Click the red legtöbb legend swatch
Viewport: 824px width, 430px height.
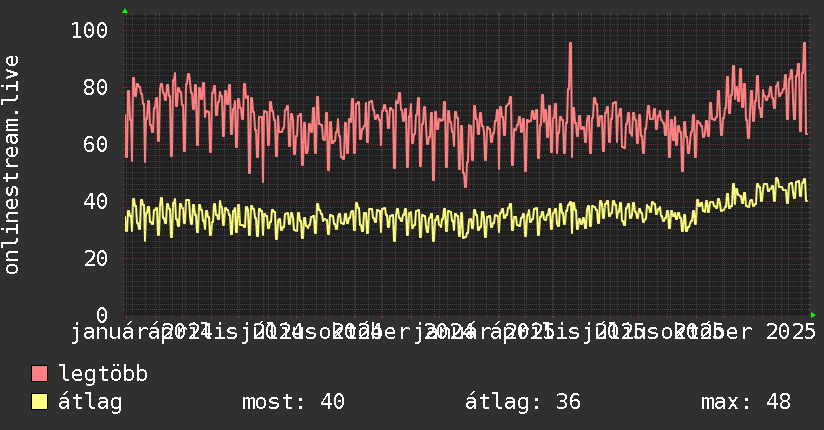39,373
